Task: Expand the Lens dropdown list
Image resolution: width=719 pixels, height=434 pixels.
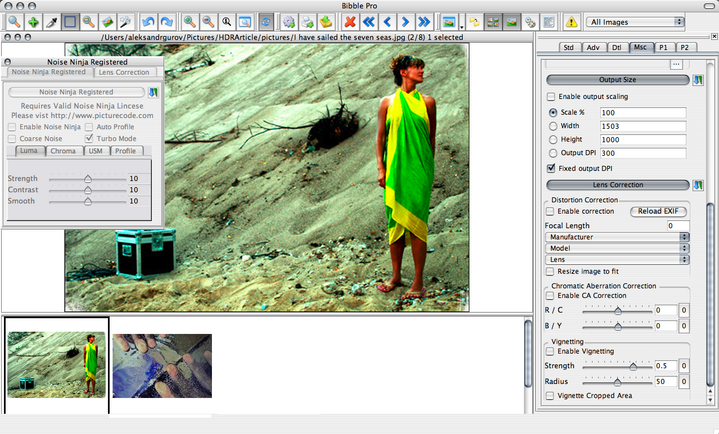Action: pyautogui.click(x=617, y=259)
